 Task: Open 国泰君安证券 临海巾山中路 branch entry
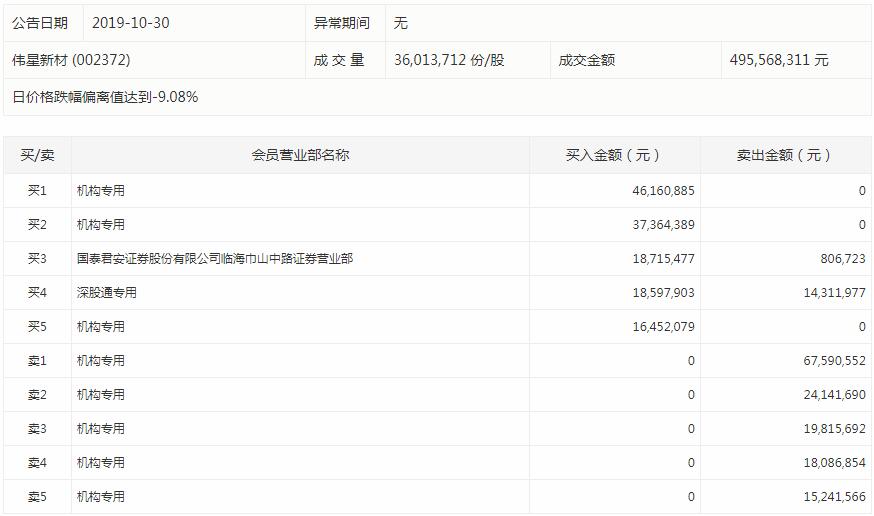tap(214, 259)
